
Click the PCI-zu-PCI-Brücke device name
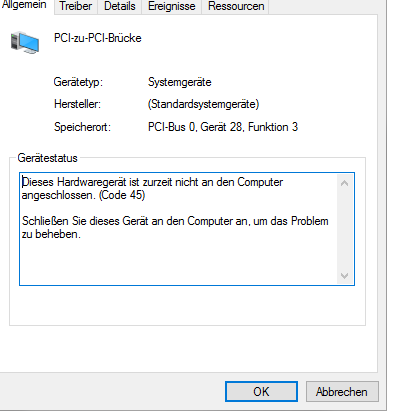[x=98, y=38]
